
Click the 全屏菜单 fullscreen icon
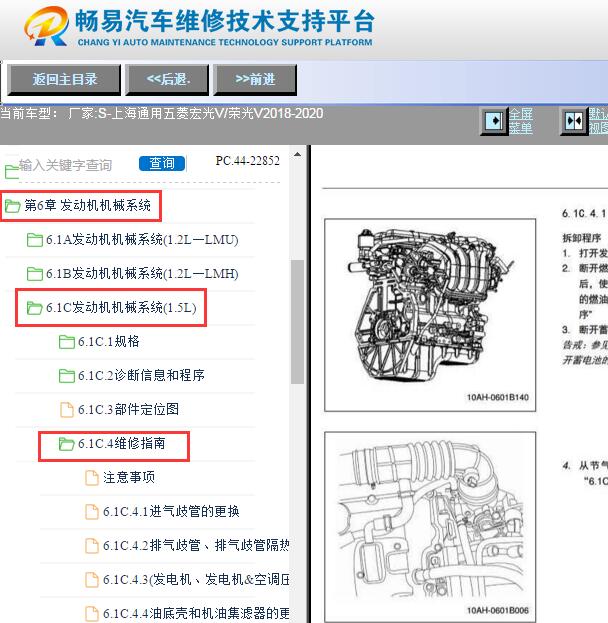pos(494,121)
